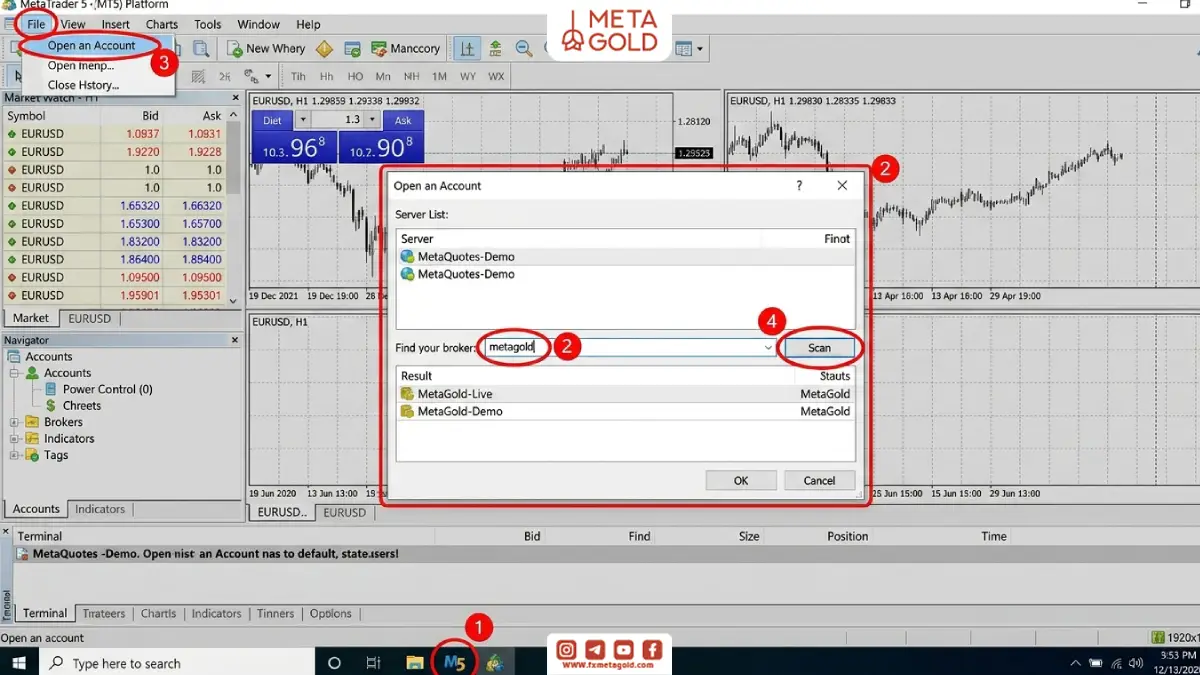1200x675 pixels.
Task: Open the Charts menu
Action: pos(162,24)
